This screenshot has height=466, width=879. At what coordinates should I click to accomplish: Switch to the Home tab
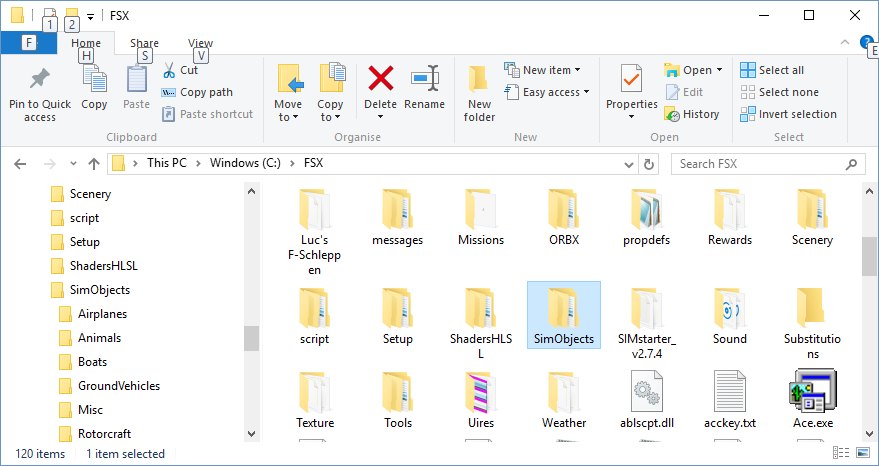coord(86,43)
